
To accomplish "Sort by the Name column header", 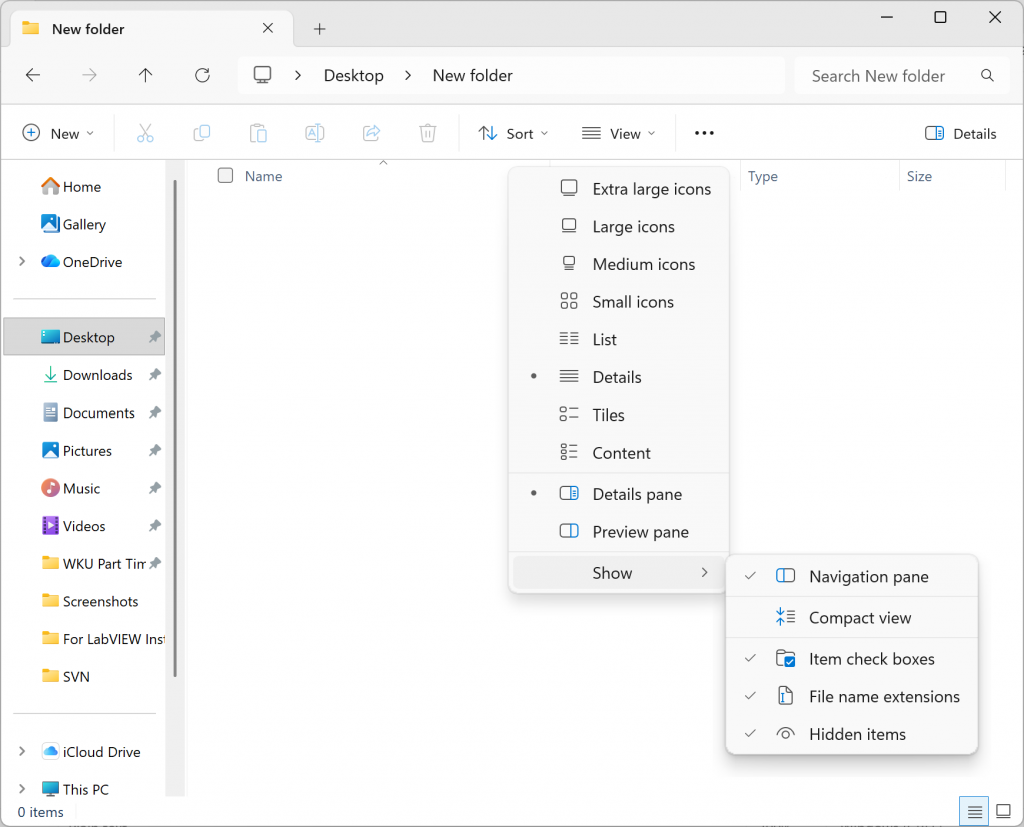I will (263, 176).
